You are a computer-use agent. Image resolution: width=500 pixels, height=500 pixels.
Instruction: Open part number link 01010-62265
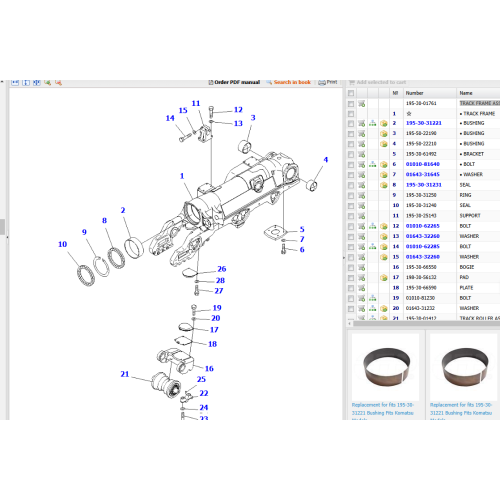423,226
